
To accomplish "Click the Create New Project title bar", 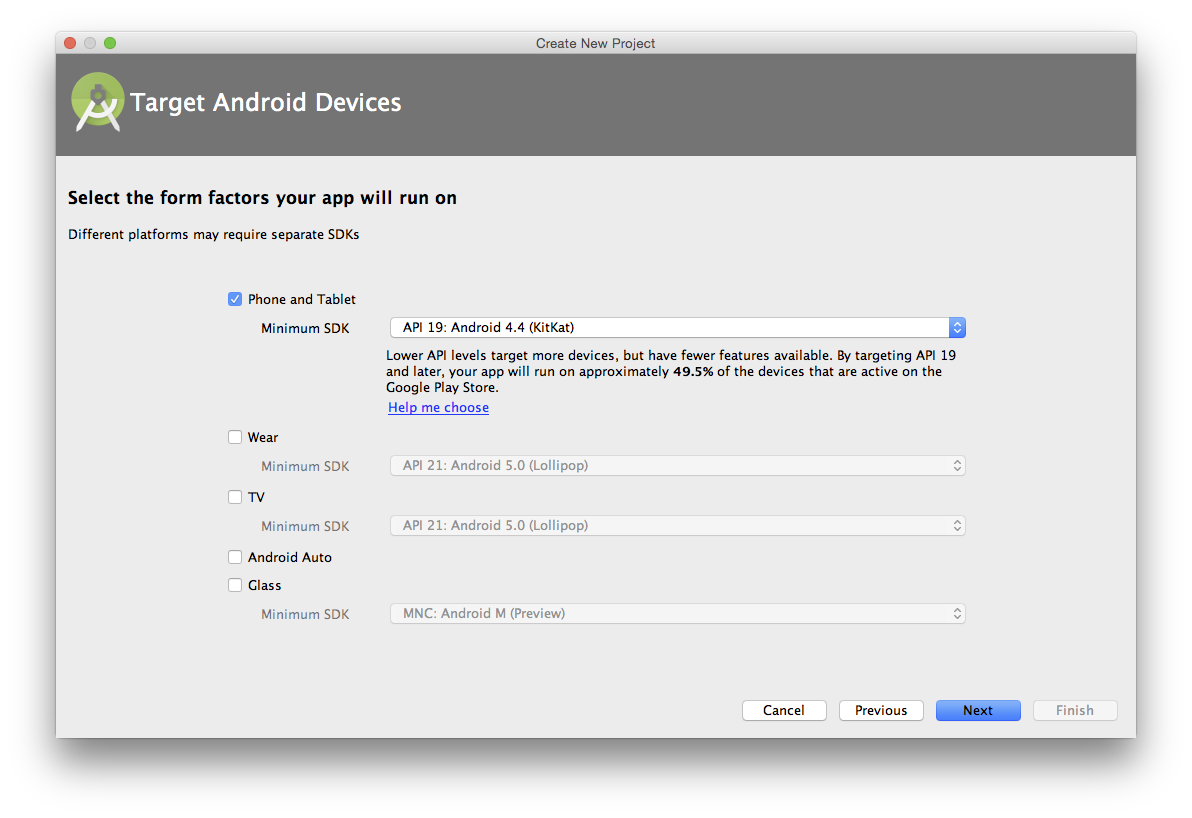I will click(595, 43).
